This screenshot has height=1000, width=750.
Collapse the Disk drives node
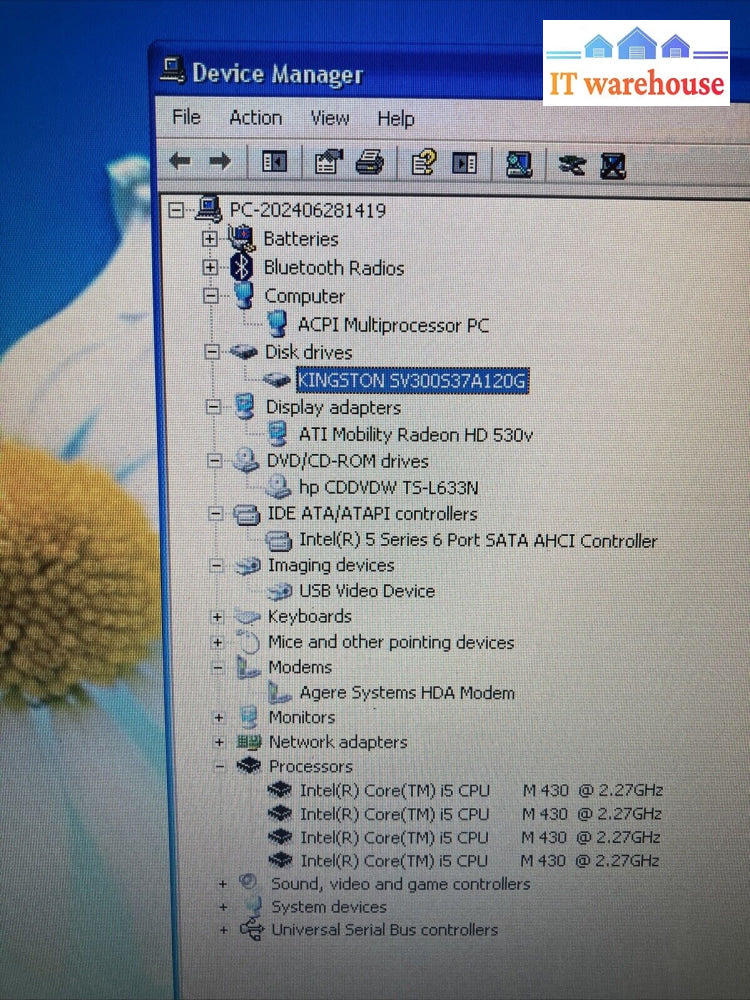[211, 352]
